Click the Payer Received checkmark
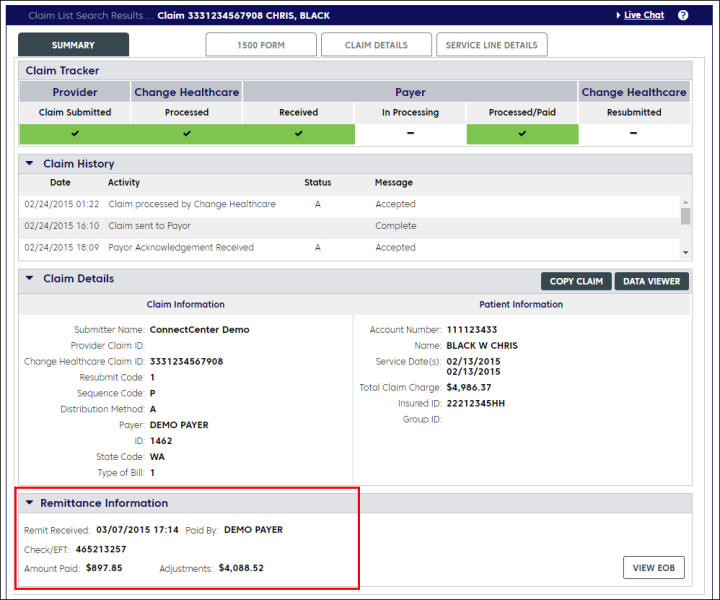This screenshot has height=600, width=720. tap(298, 133)
